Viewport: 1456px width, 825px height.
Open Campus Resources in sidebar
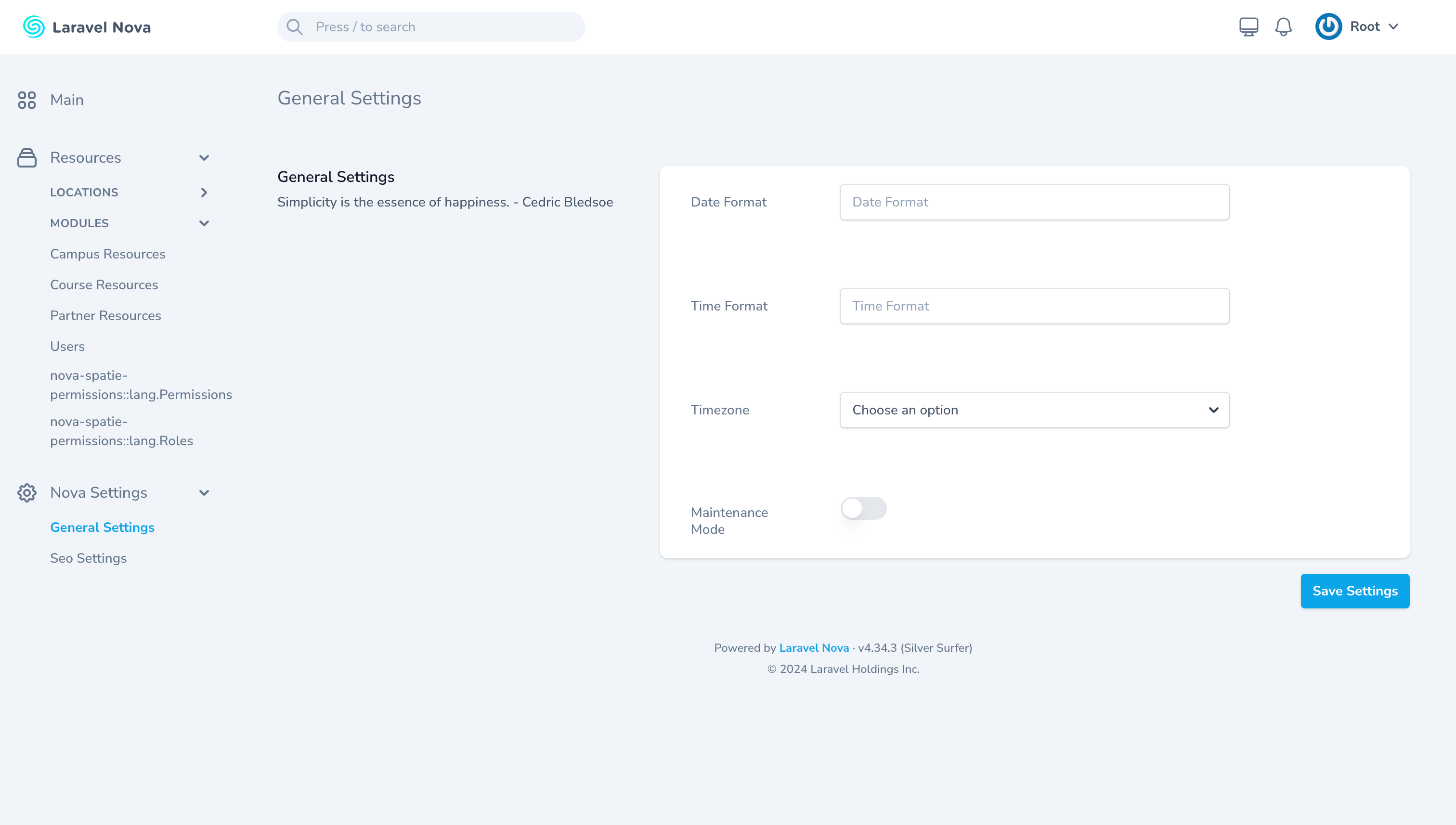[x=108, y=254]
